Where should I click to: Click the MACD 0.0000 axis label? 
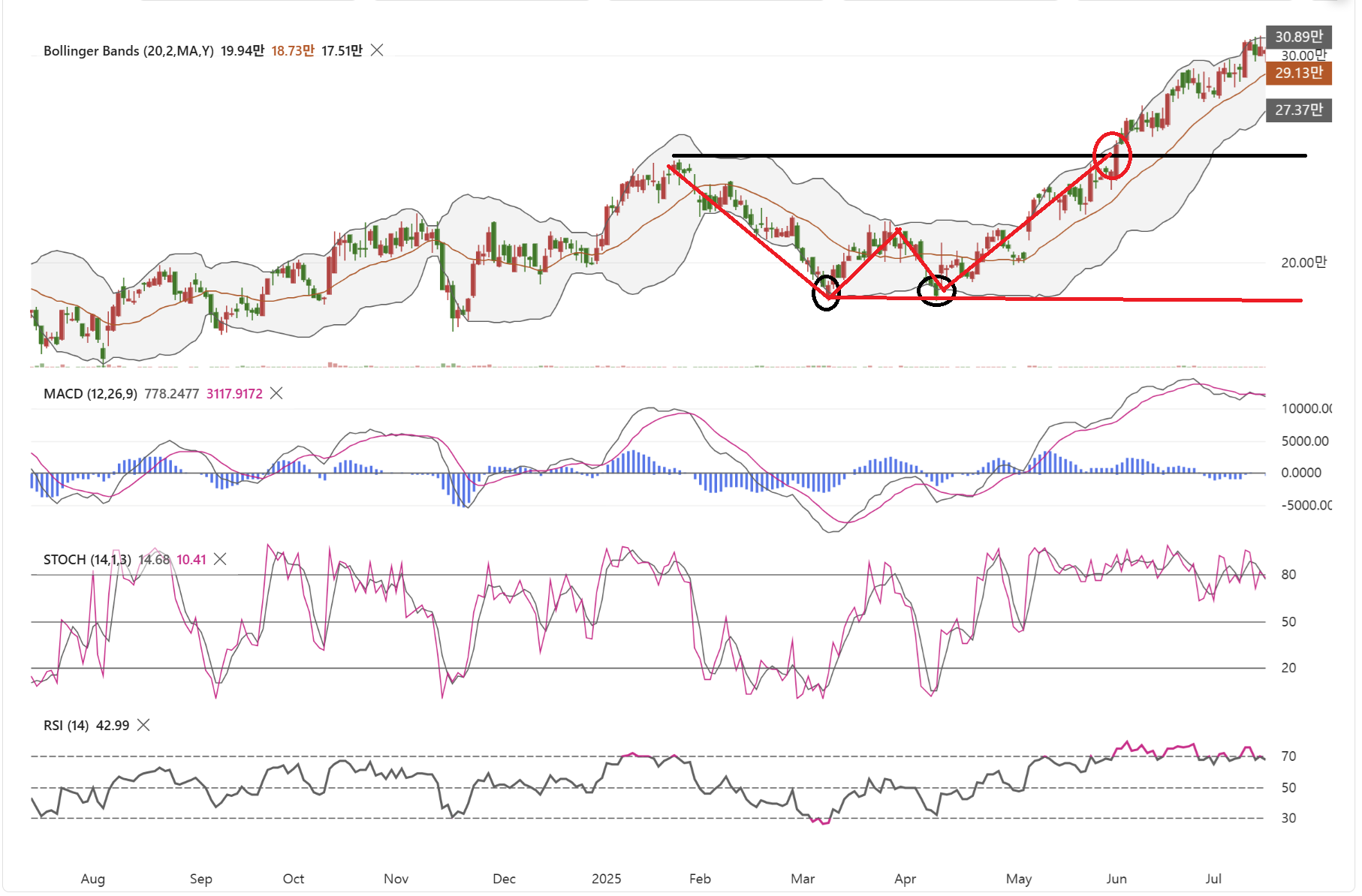1301,473
